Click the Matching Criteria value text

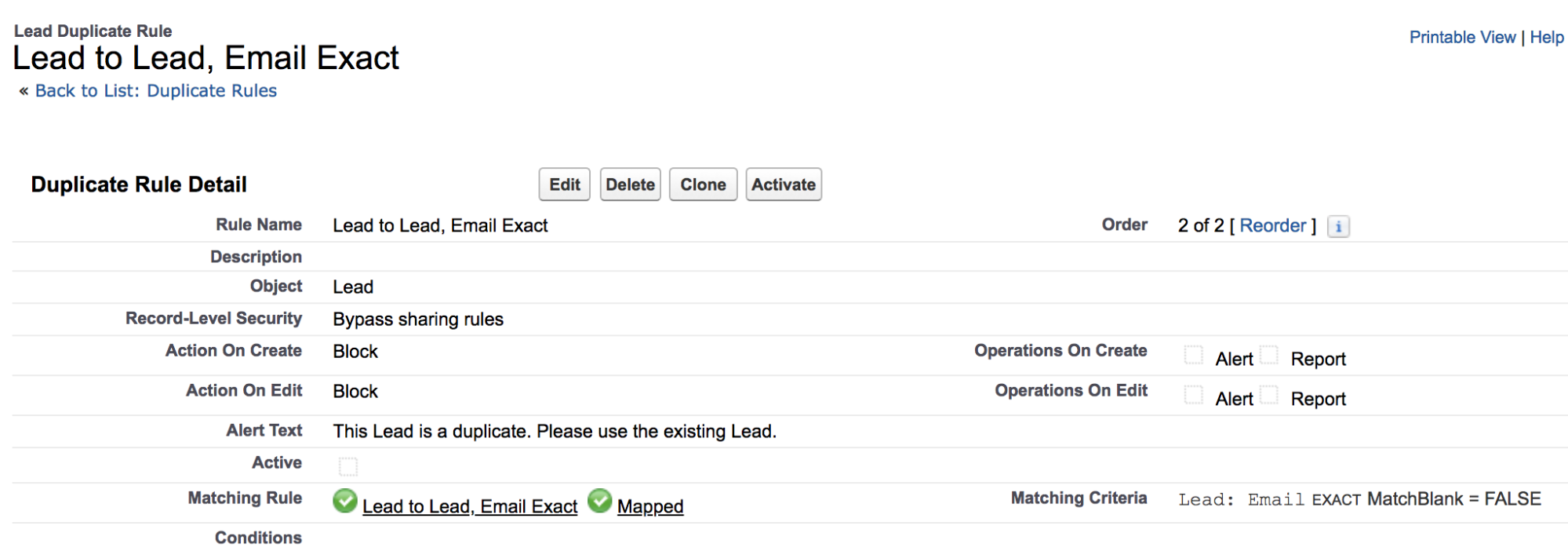1359,499
